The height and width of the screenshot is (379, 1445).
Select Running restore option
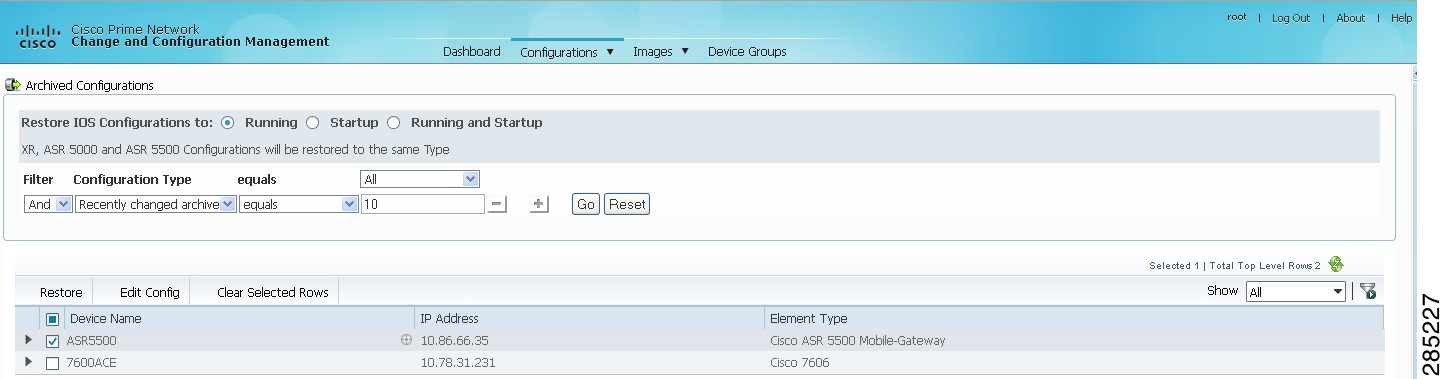228,123
